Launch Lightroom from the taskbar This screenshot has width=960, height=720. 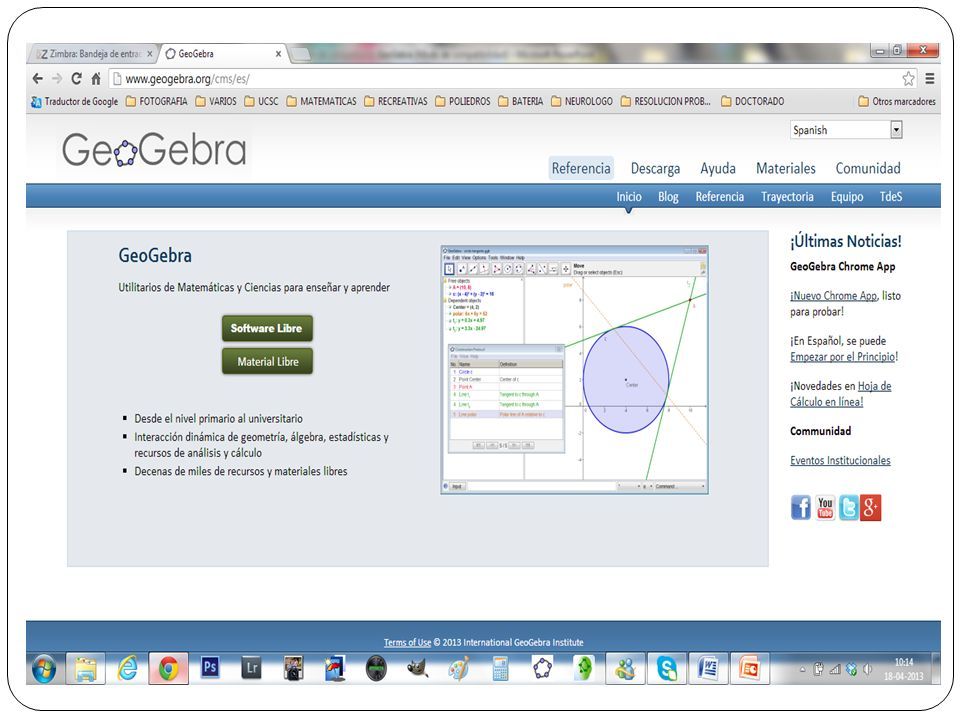[x=252, y=667]
